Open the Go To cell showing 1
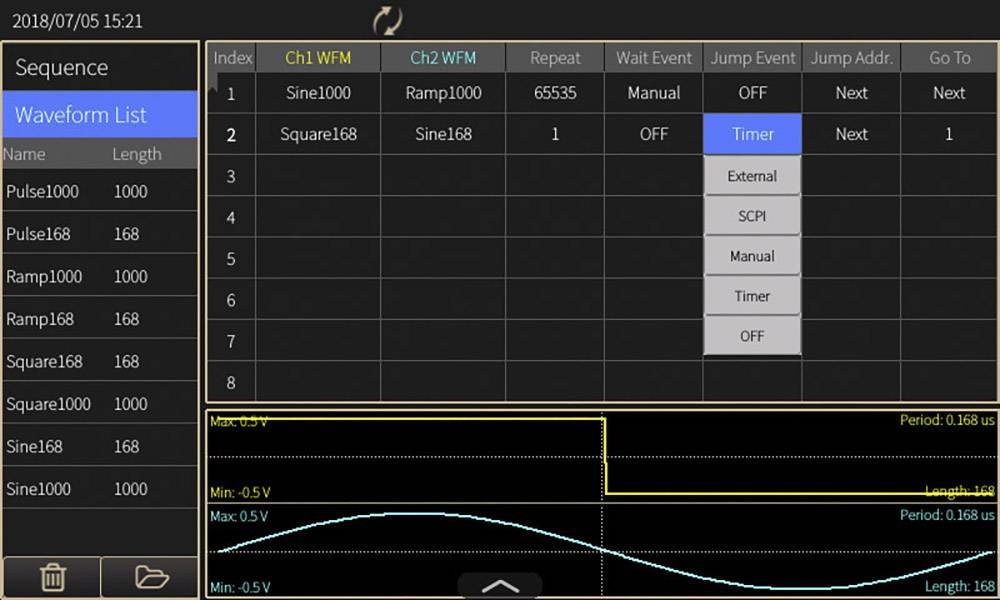Viewport: 1000px width, 600px height. [948, 133]
